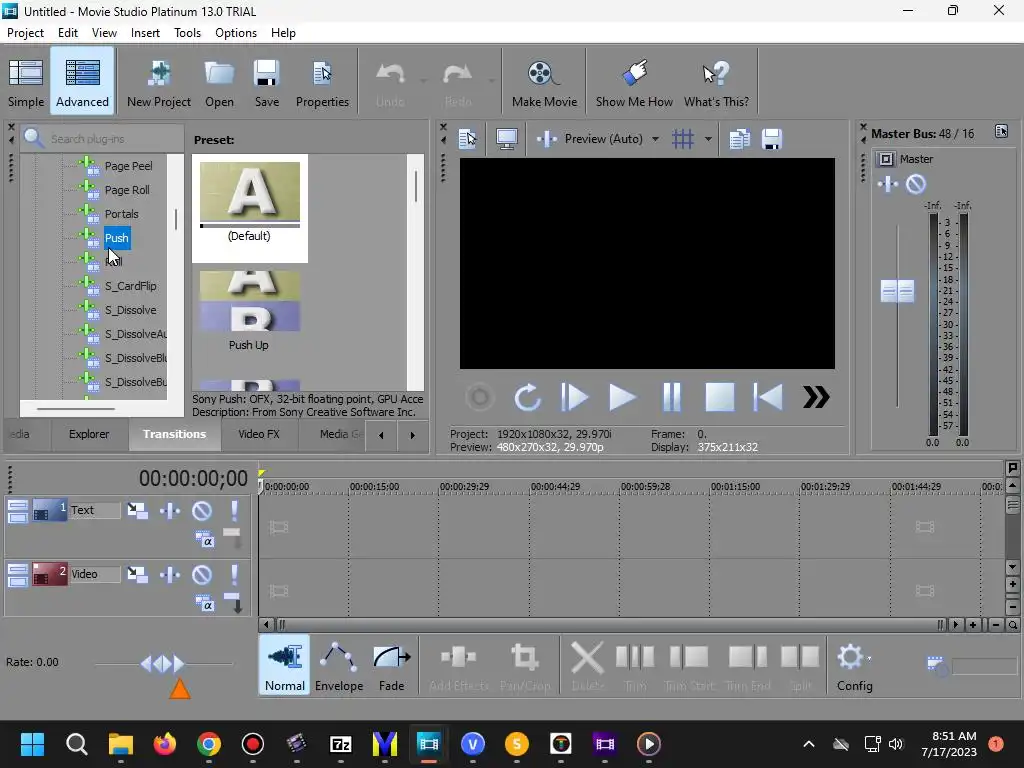This screenshot has width=1024, height=768.
Task: Click the timeline horizontal scrollbar
Action: (609, 625)
